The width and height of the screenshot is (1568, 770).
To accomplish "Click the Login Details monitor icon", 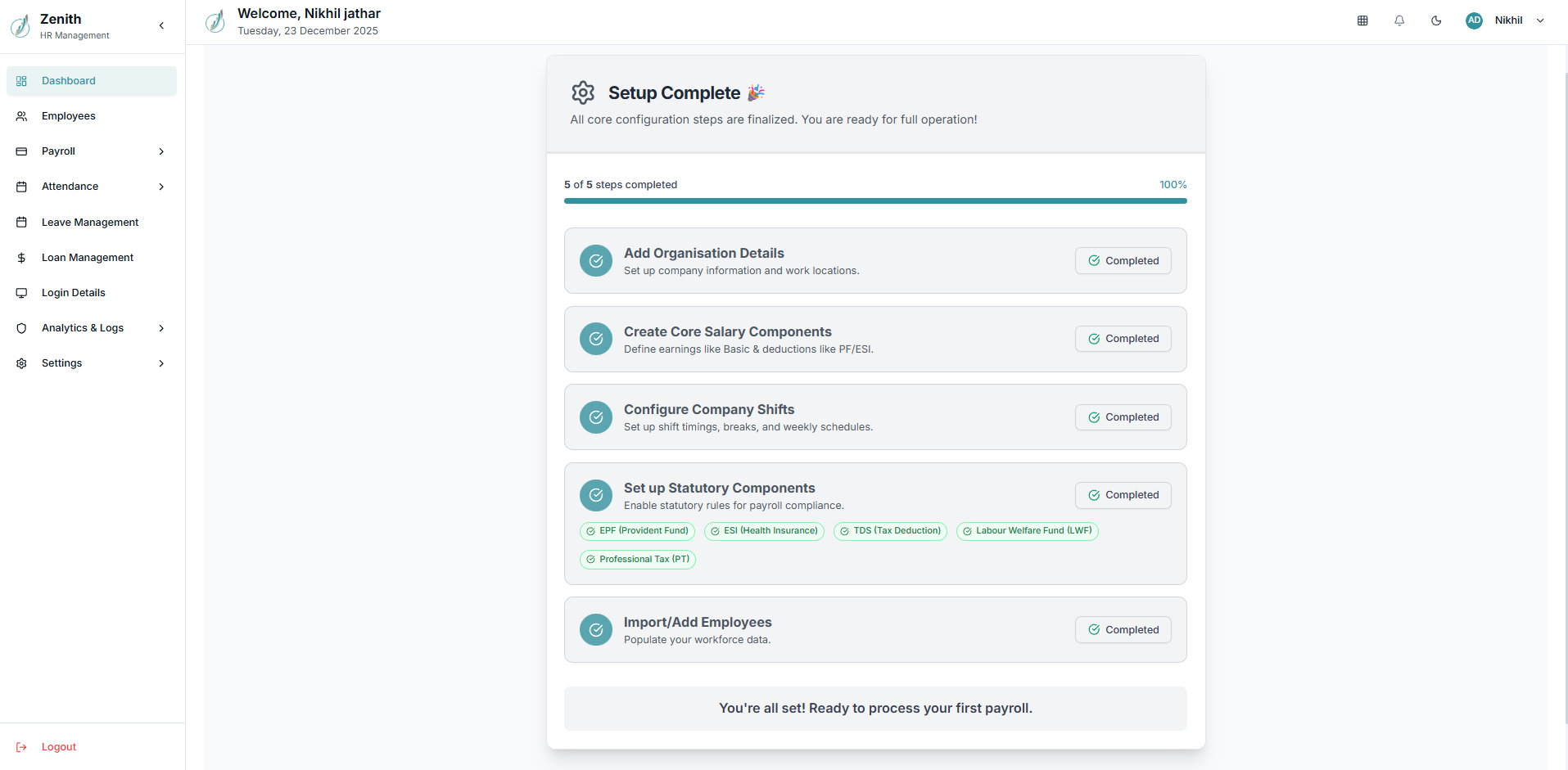I will coord(22,293).
